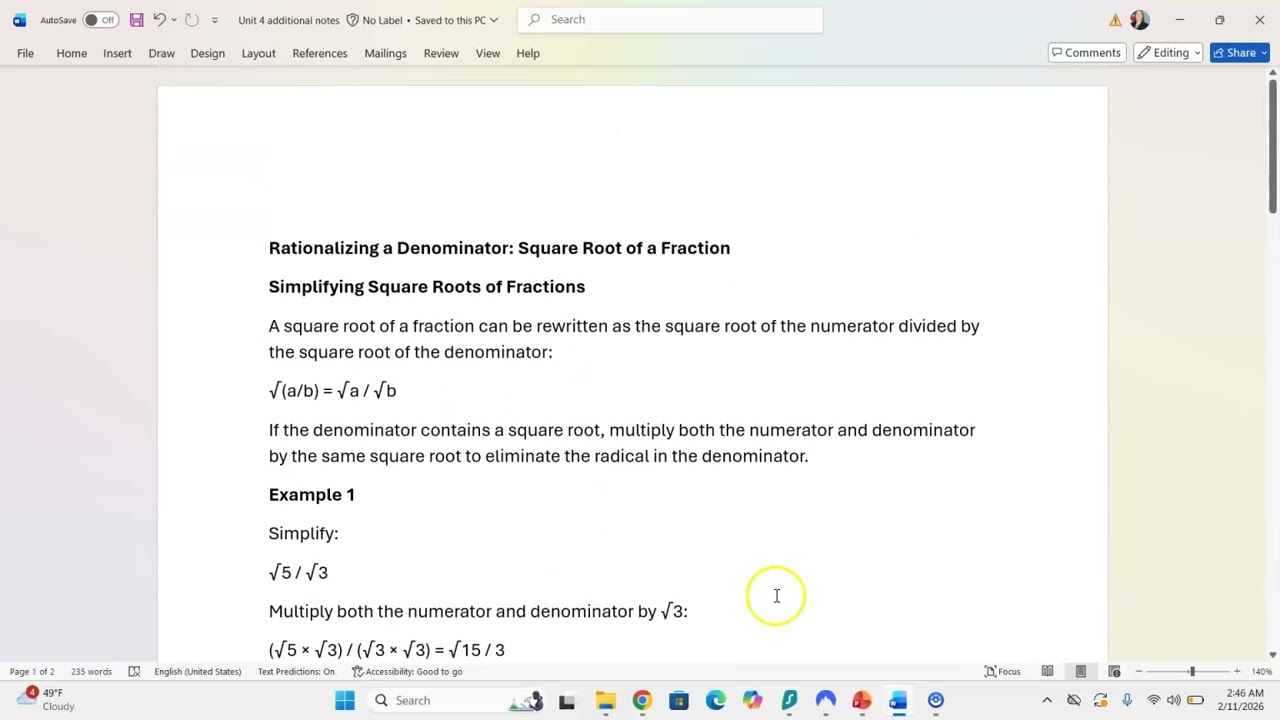Screen dimensions: 1280x720
Task: Expand the Saved to this PC dropdown
Action: pyautogui.click(x=494, y=20)
